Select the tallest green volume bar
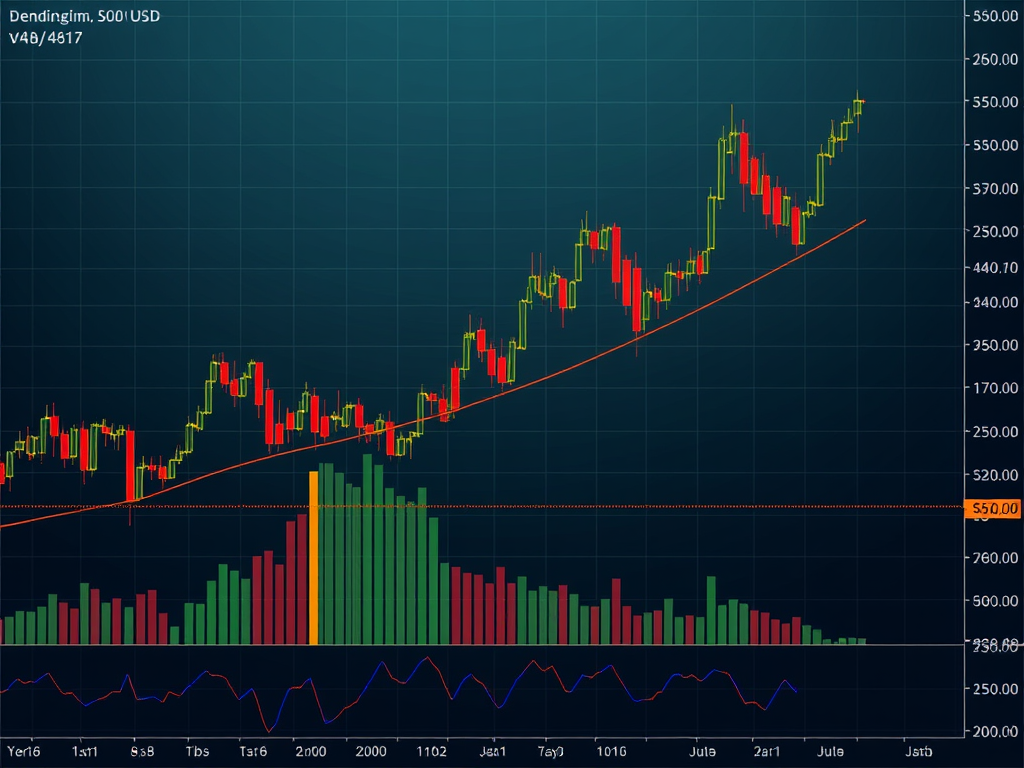 pos(367,550)
